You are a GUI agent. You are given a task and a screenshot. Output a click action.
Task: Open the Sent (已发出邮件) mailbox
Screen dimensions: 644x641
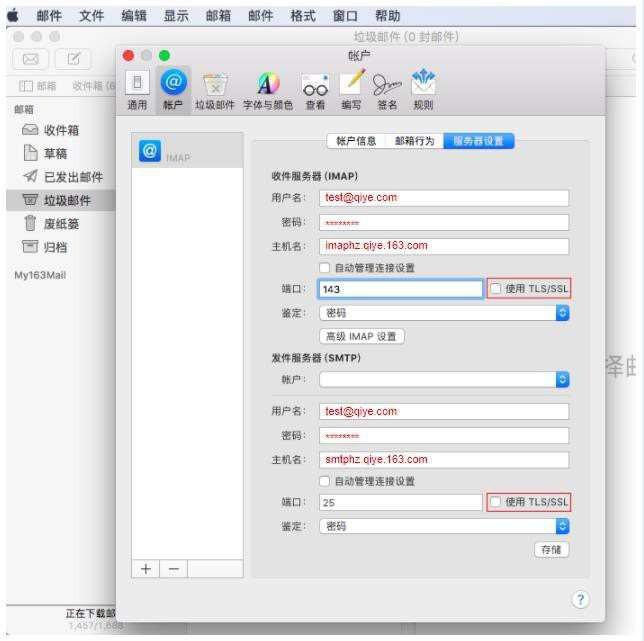(63, 177)
